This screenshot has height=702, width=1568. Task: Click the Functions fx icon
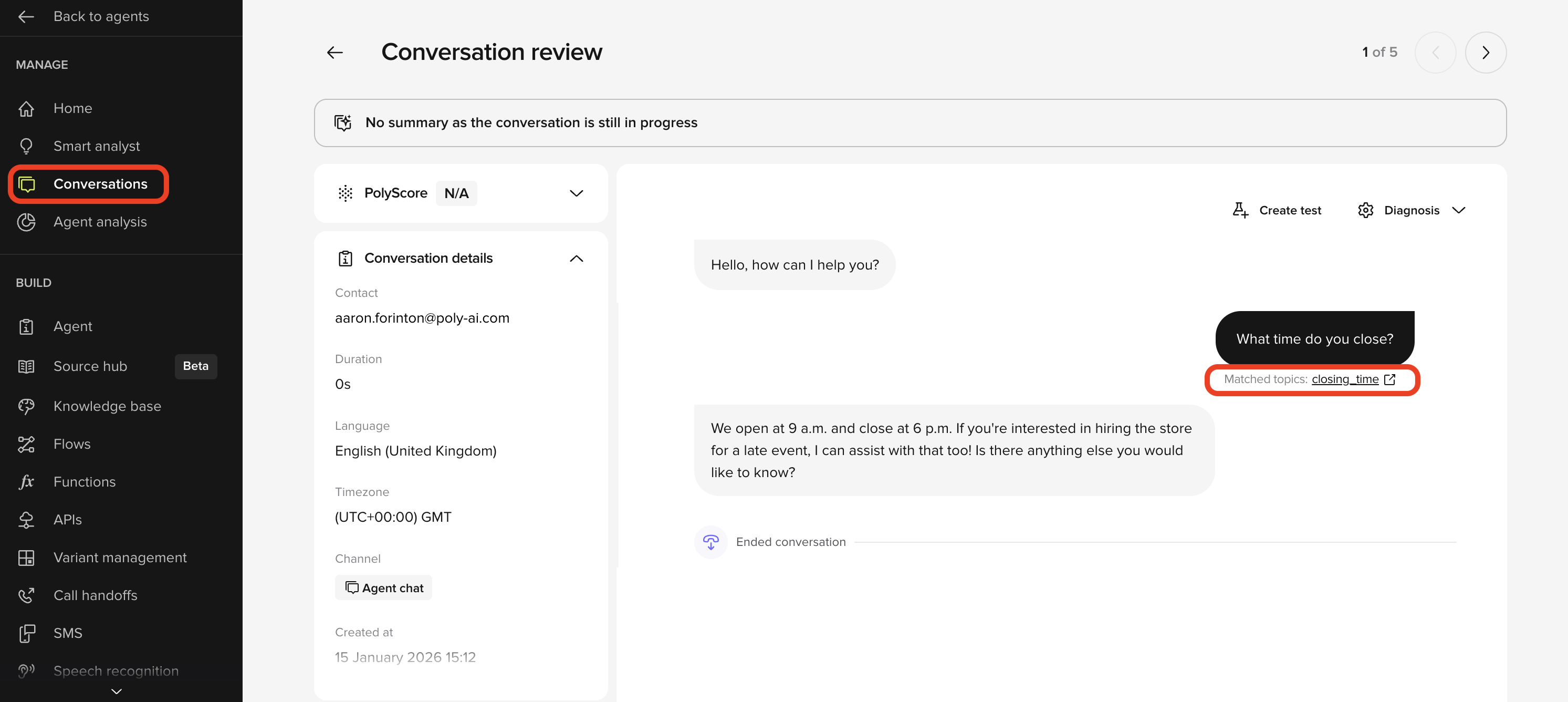click(26, 482)
